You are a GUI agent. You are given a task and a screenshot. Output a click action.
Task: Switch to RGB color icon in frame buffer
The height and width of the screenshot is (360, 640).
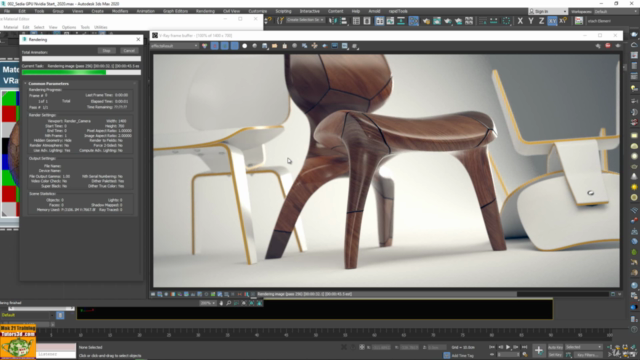(x=204, y=46)
